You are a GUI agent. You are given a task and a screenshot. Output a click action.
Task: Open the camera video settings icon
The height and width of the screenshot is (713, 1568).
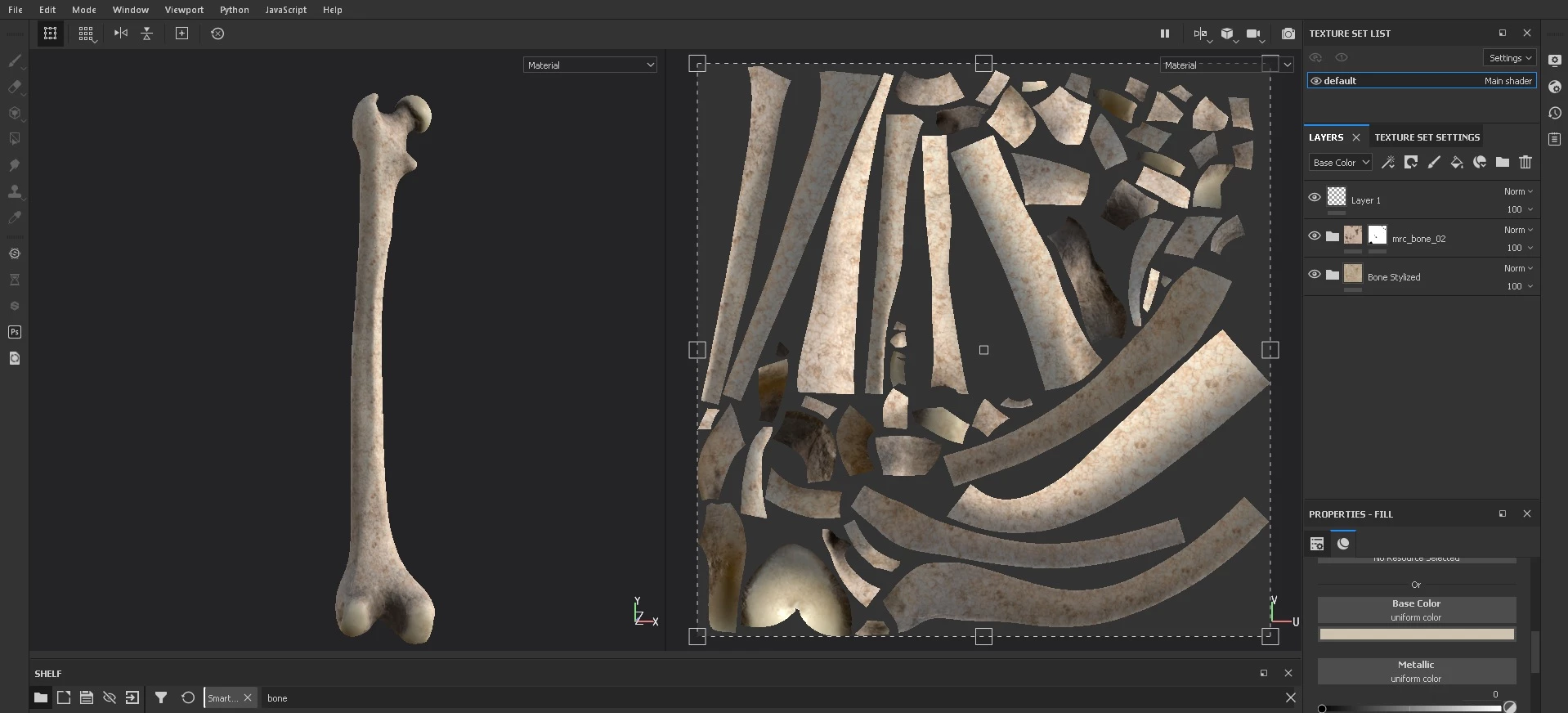(1253, 34)
